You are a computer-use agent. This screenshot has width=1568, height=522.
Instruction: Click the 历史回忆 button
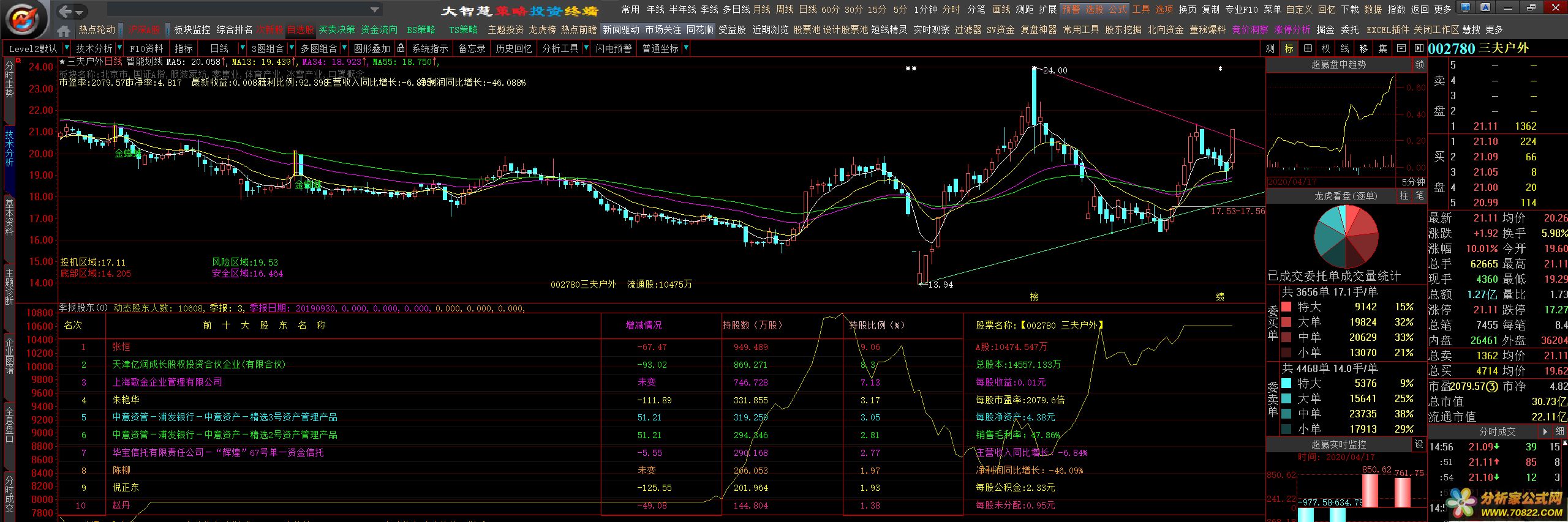click(x=514, y=48)
